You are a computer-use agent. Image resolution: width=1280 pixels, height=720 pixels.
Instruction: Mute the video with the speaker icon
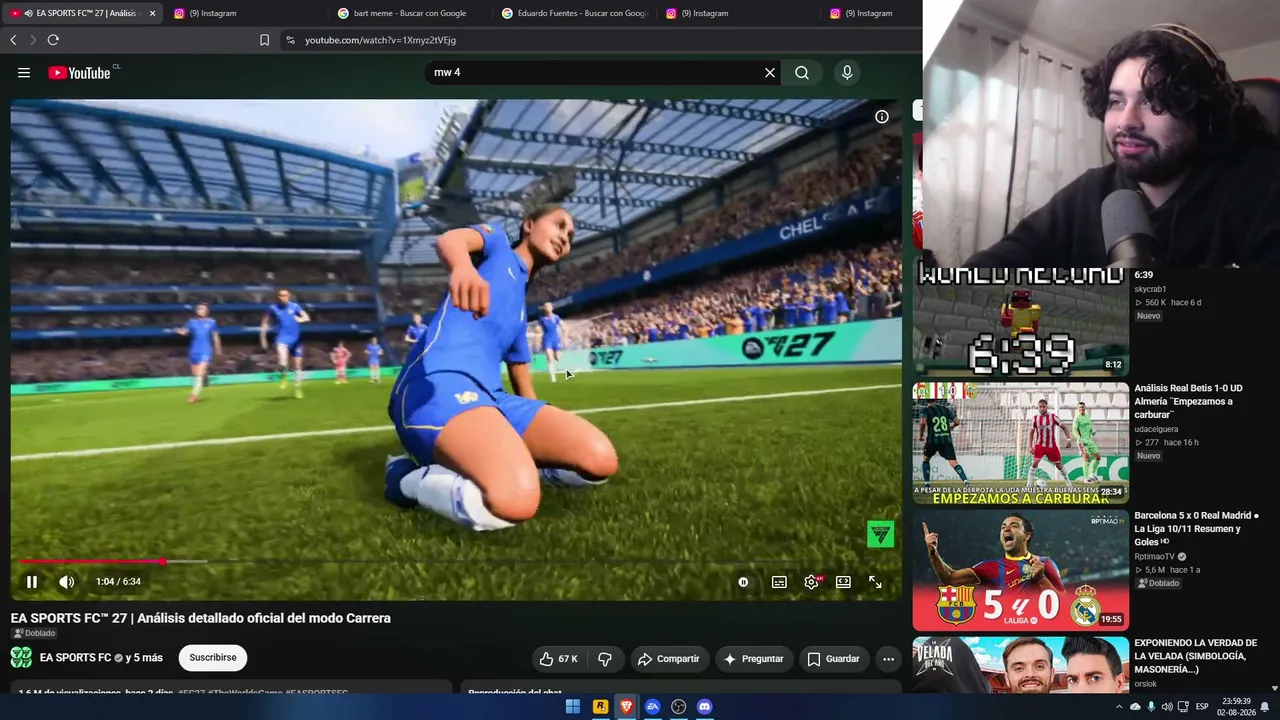click(x=66, y=582)
